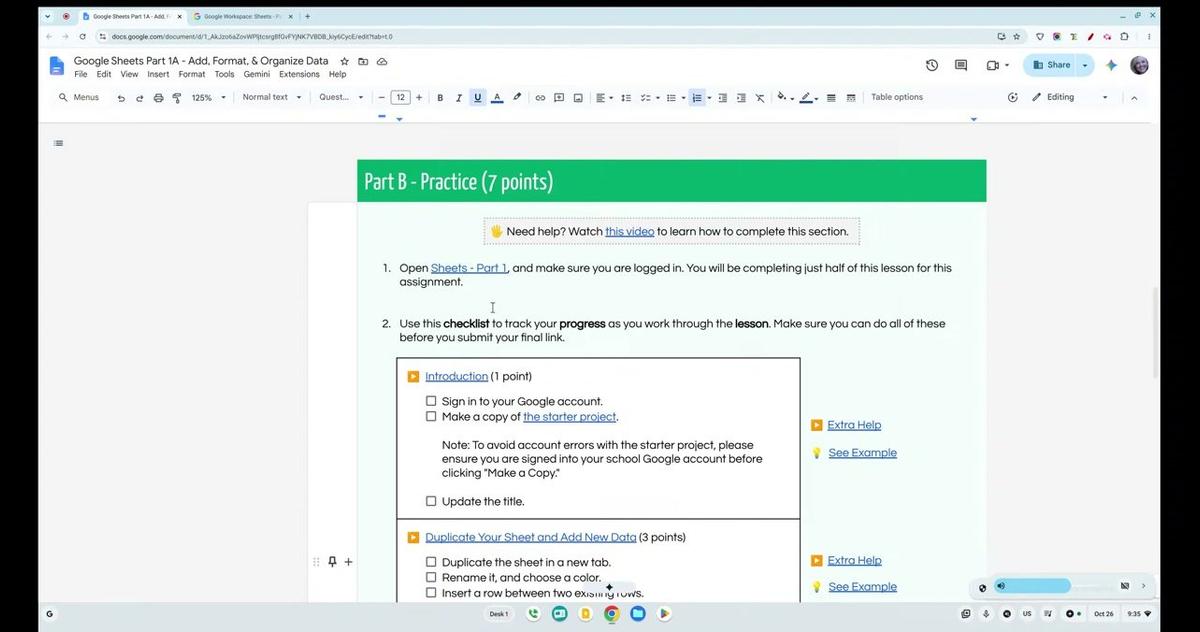Open the line and paragraph spacing menu
1200x632 pixels.
point(626,98)
